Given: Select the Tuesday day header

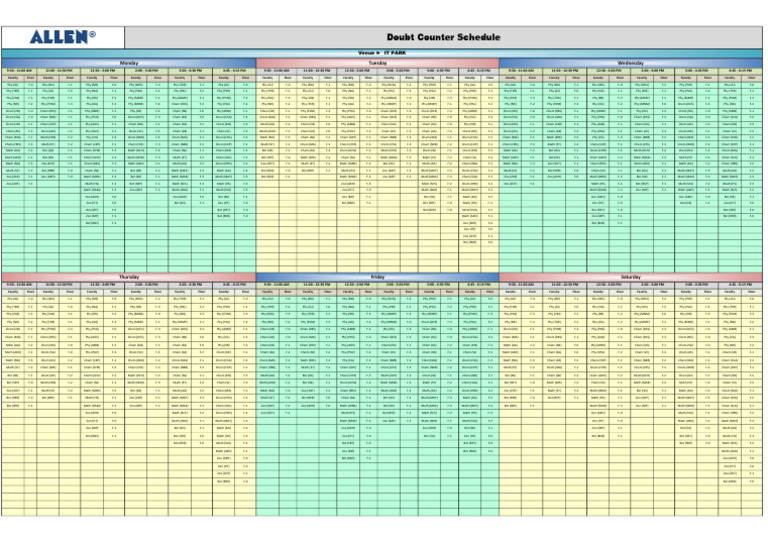Looking at the screenshot, I should pos(377,63).
